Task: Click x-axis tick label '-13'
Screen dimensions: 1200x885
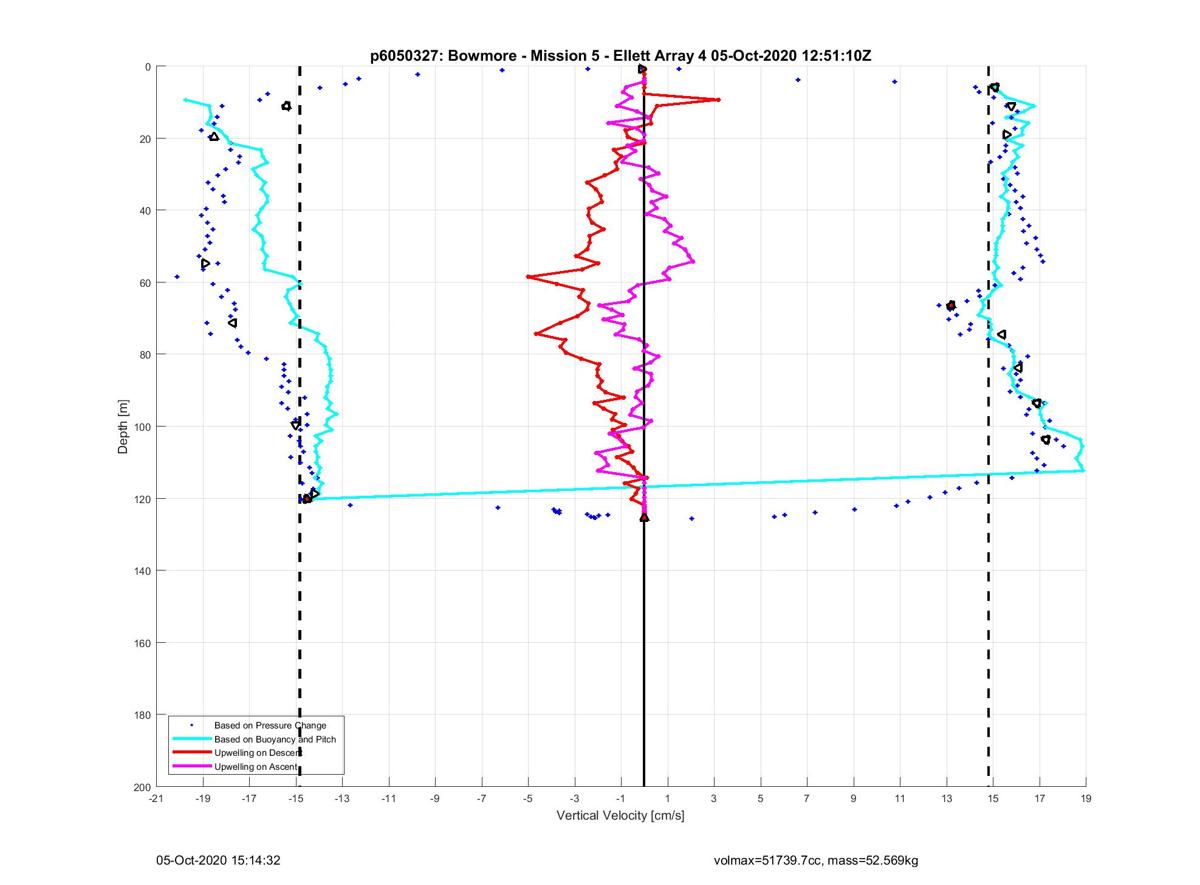Action: pos(342,799)
